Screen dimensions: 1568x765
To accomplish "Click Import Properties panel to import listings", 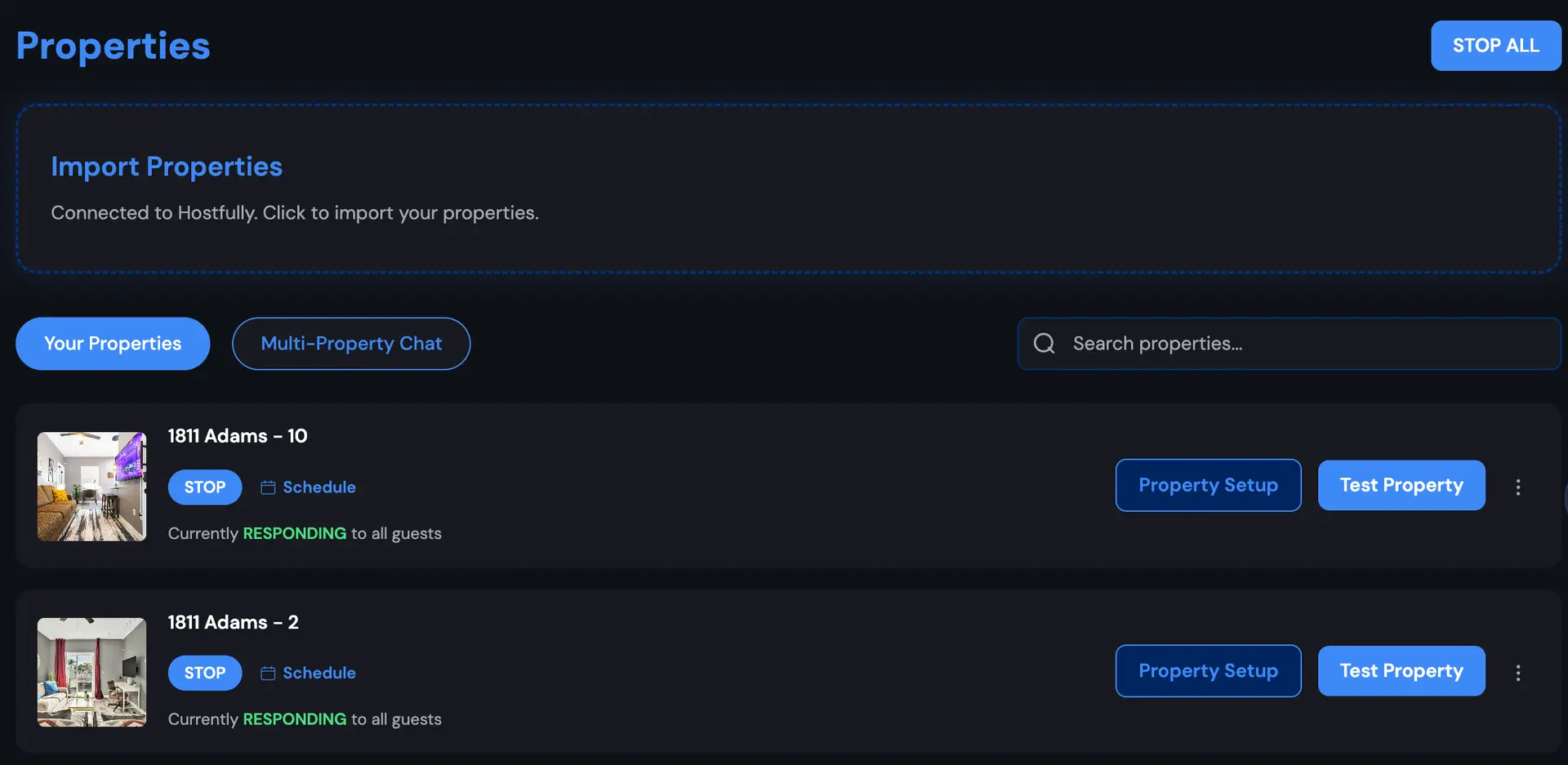I will [x=784, y=188].
